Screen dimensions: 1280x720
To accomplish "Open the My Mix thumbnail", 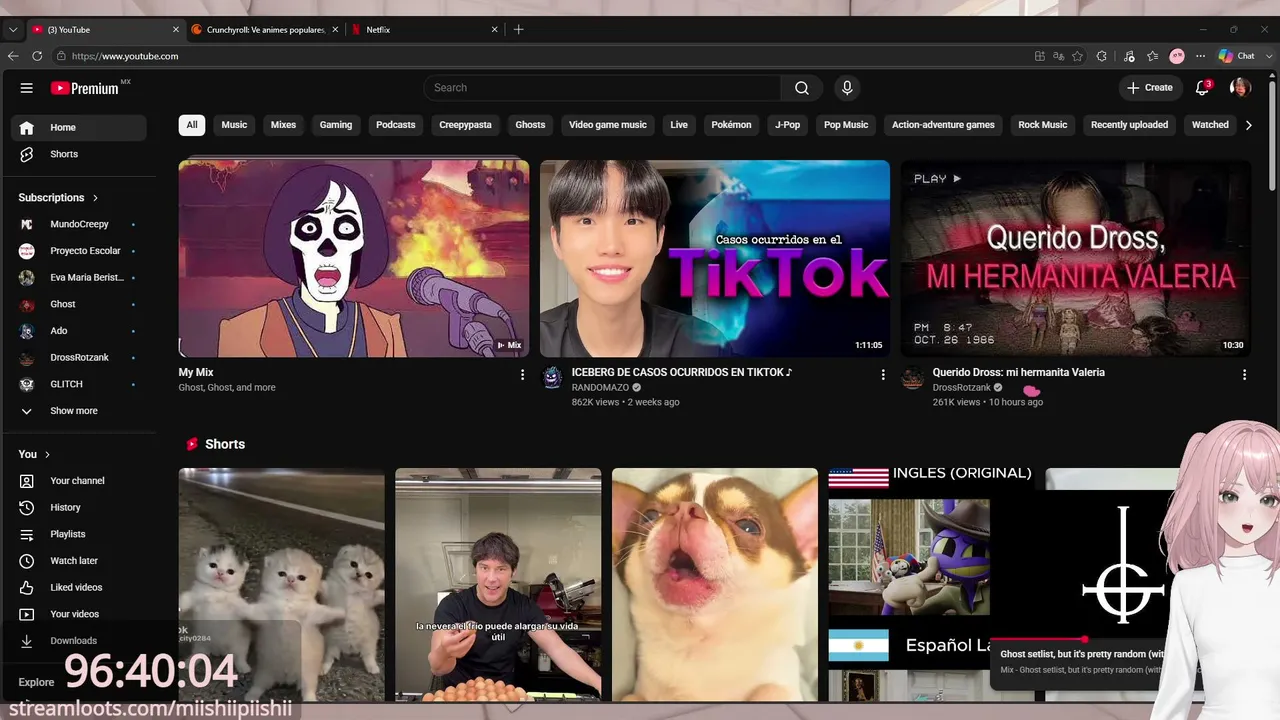I will point(354,258).
